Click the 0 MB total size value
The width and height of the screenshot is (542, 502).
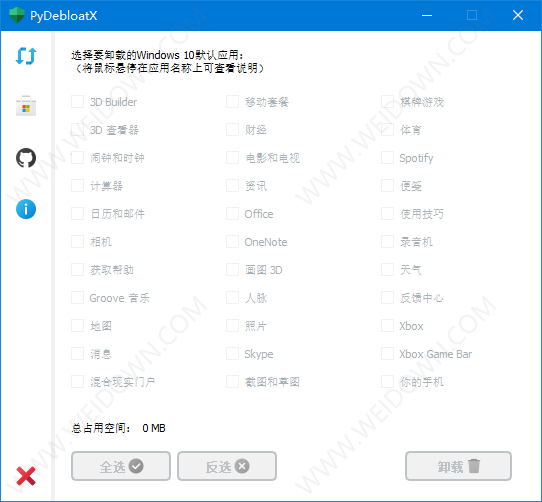[154, 428]
